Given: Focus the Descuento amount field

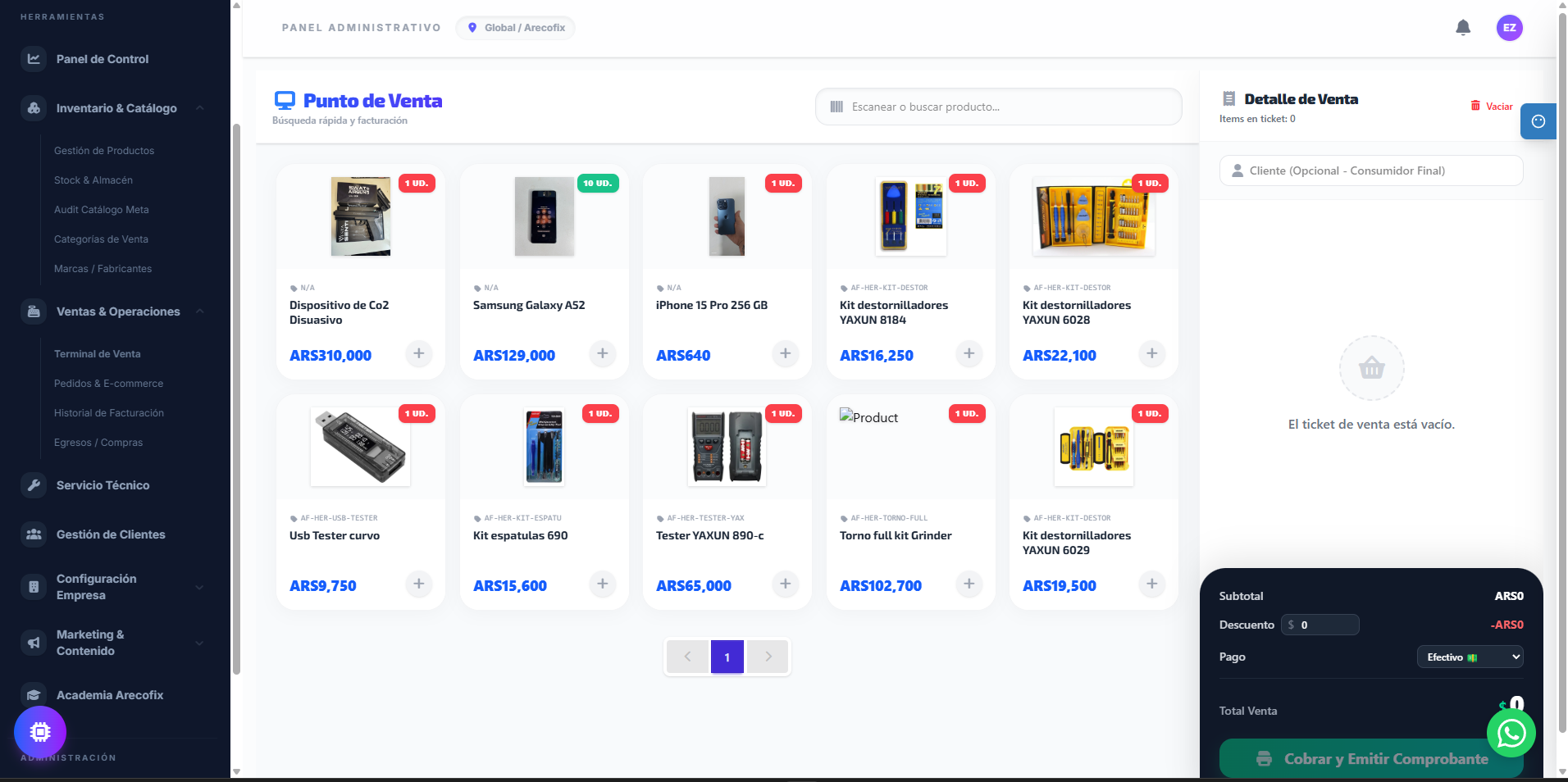Looking at the screenshot, I should pyautogui.click(x=1320, y=625).
